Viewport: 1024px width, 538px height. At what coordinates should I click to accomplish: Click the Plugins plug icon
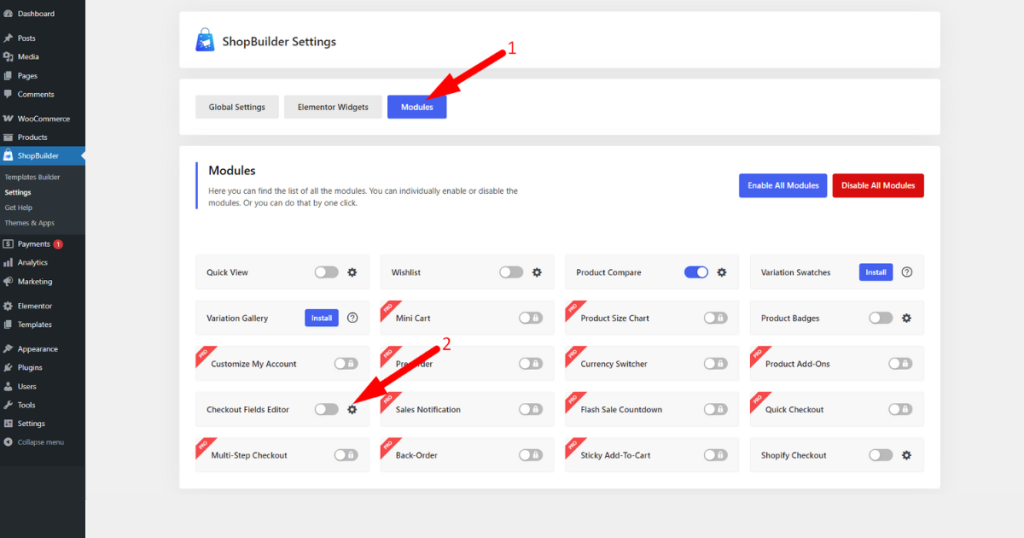click(8, 368)
